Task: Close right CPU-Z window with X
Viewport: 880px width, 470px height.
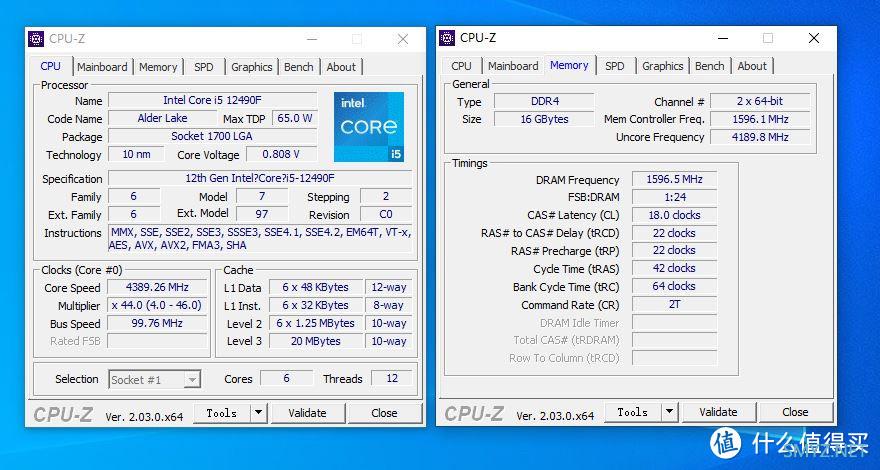Action: tap(814, 38)
